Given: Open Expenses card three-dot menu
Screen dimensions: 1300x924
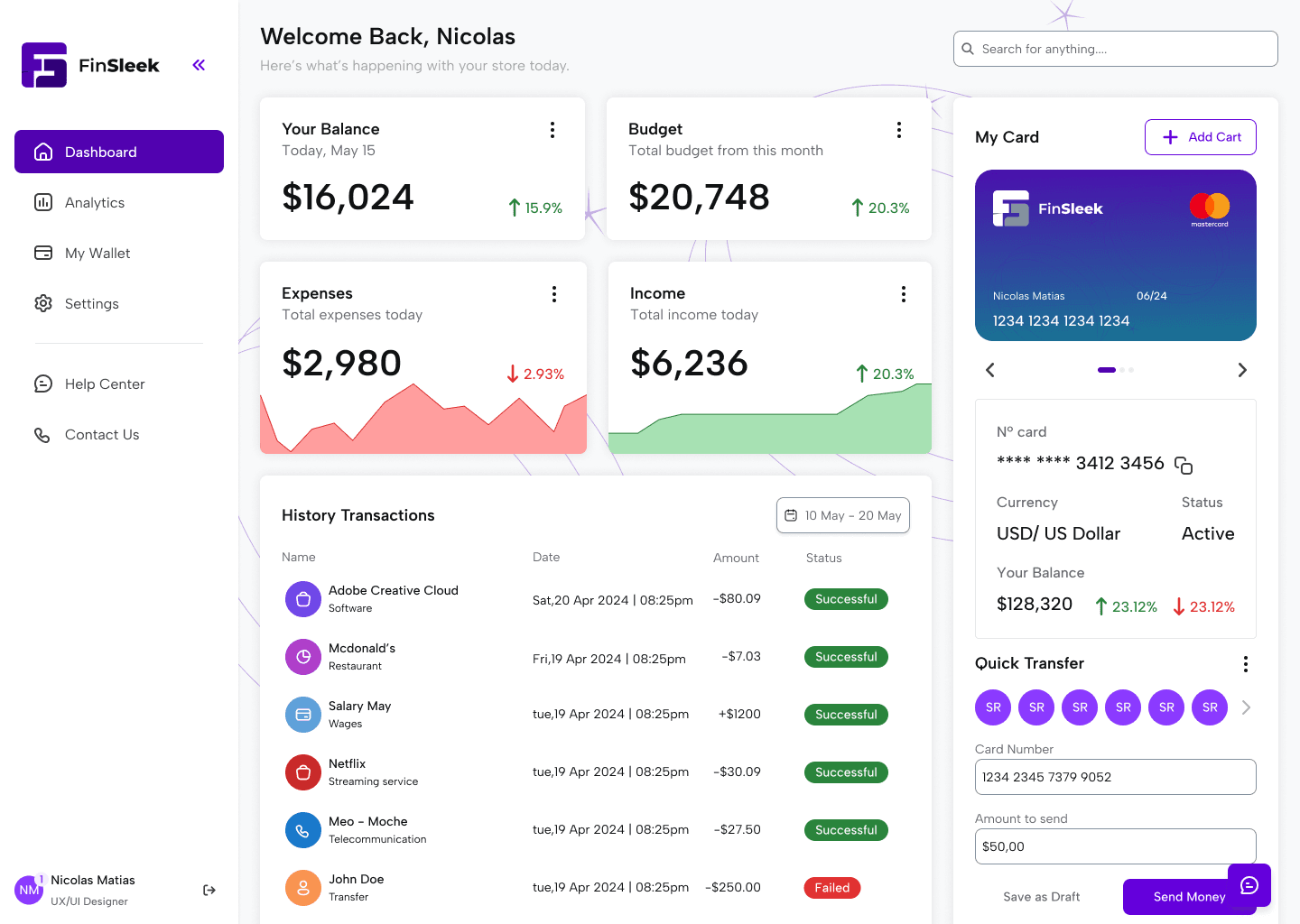Looking at the screenshot, I should (554, 294).
